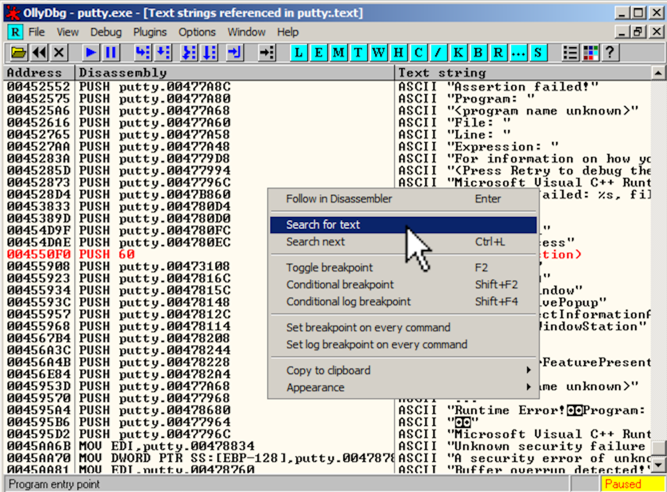Viewport: 667px width, 492px height.
Task: Sort by Text string column header
Action: point(523,73)
